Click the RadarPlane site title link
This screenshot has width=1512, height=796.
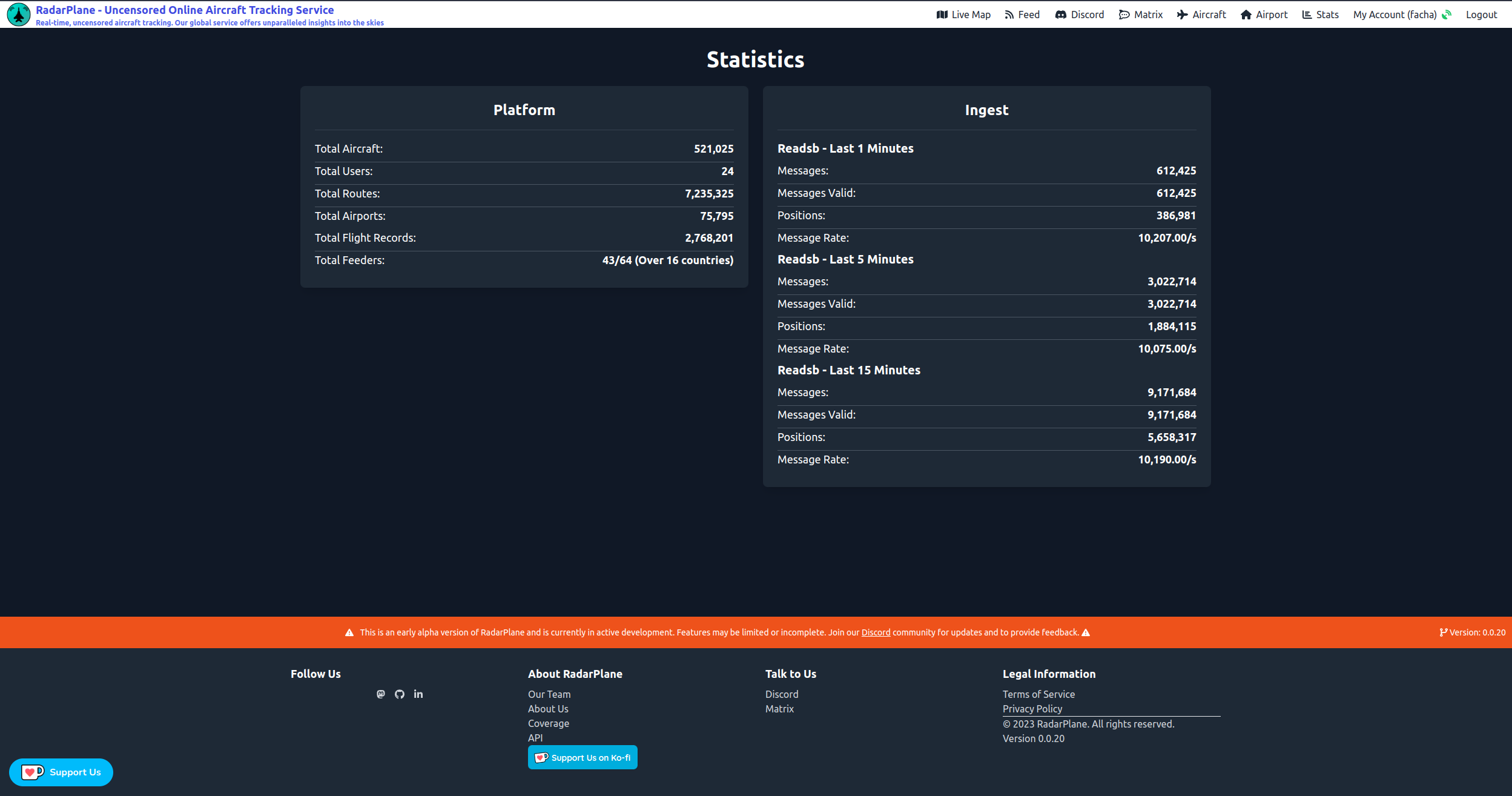[x=185, y=10]
